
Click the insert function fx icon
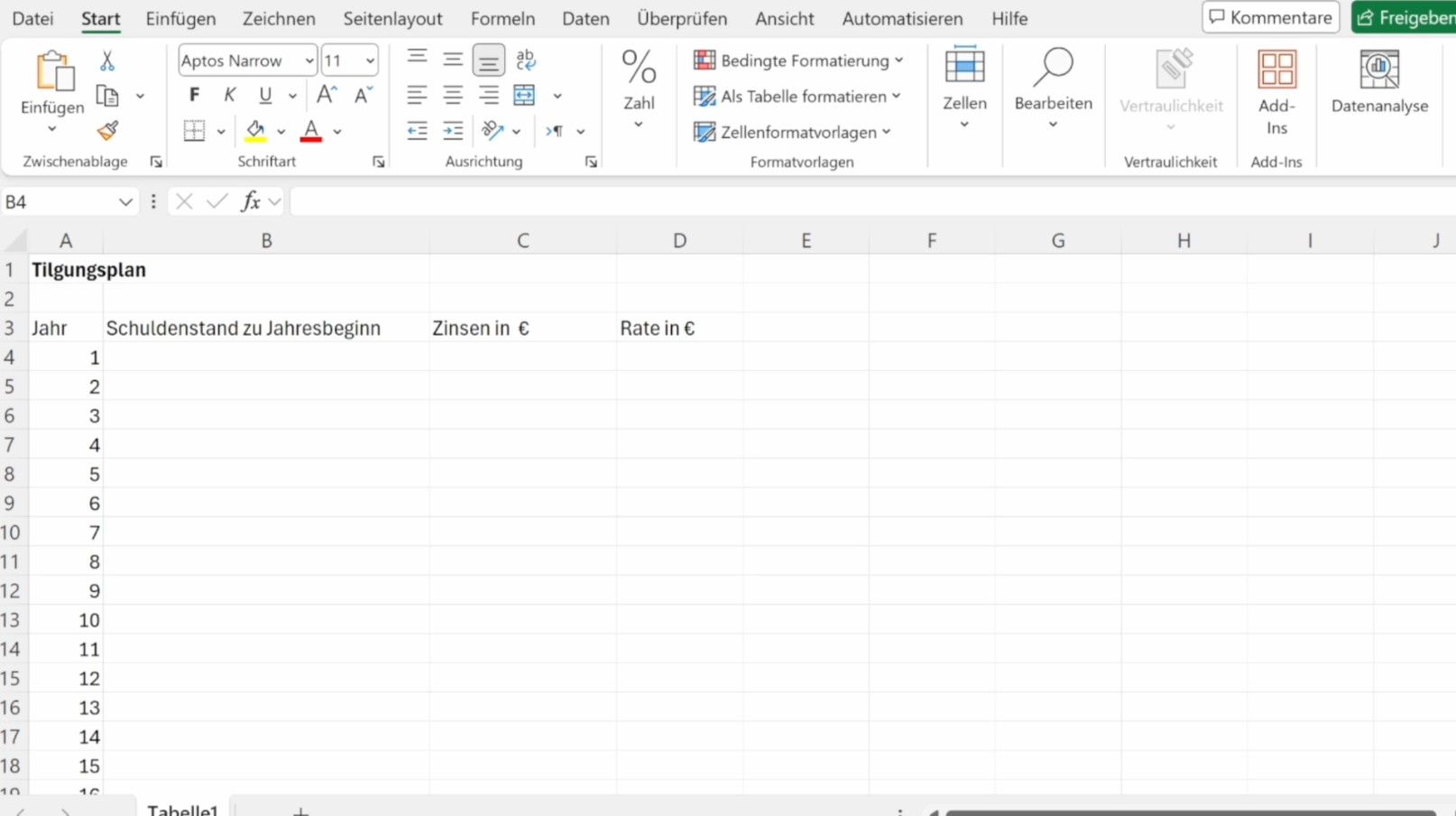click(251, 201)
